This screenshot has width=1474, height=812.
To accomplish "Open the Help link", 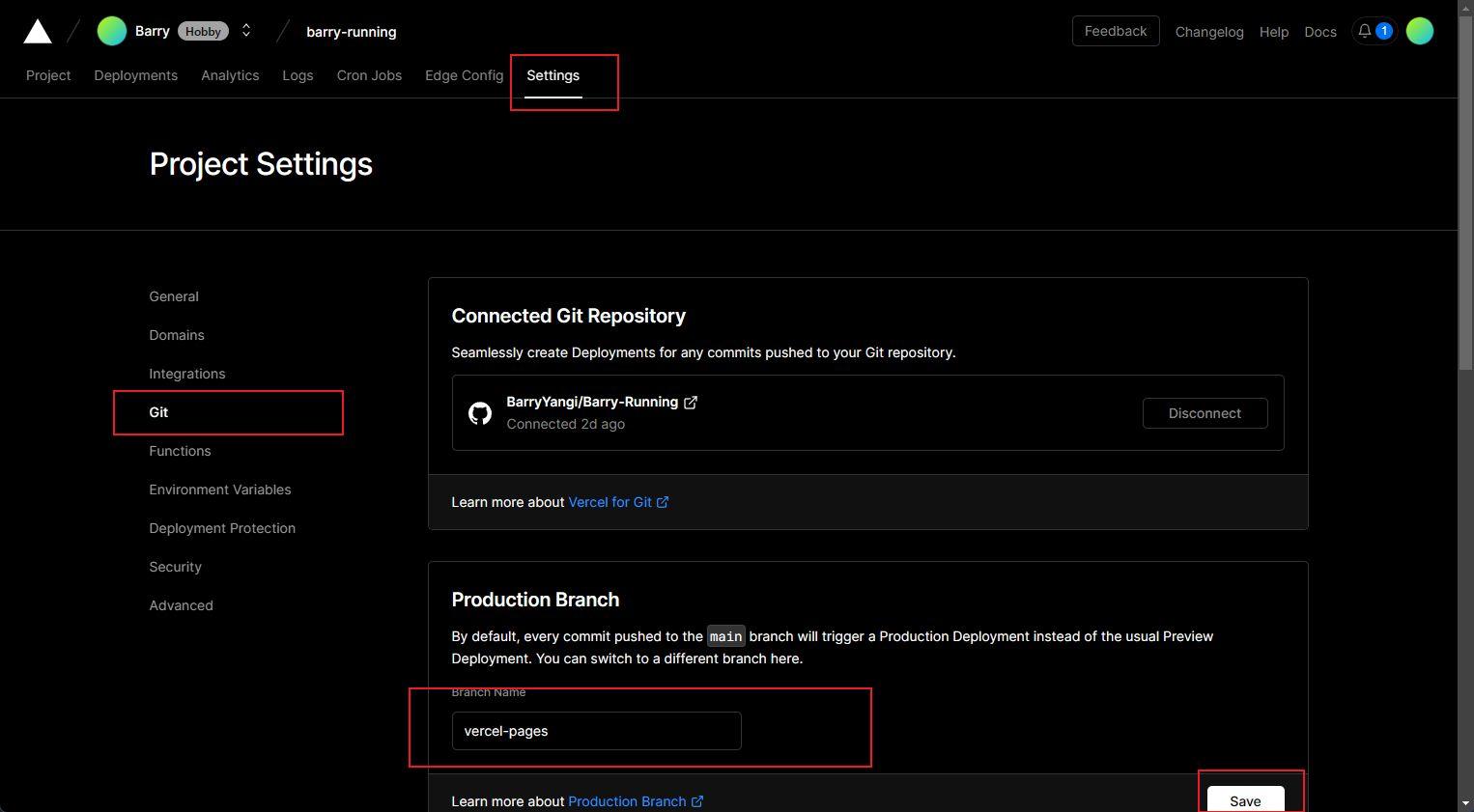I will click(x=1274, y=32).
